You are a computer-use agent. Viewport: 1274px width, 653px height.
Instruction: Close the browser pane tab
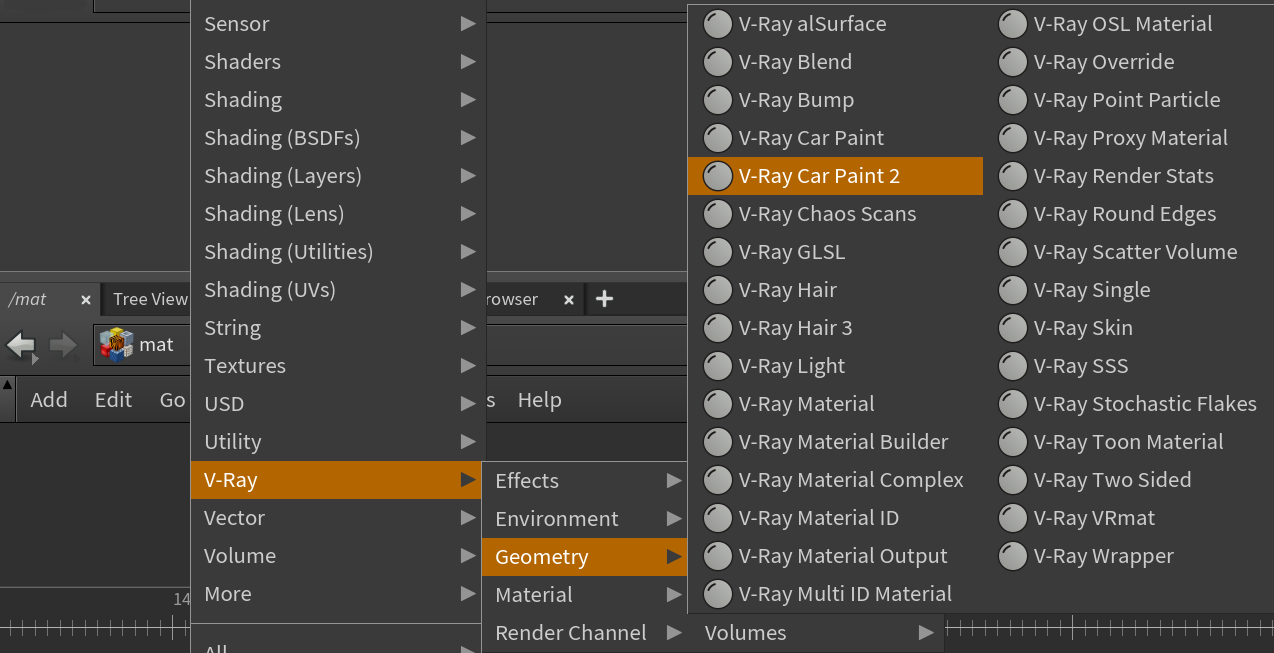pyautogui.click(x=569, y=300)
